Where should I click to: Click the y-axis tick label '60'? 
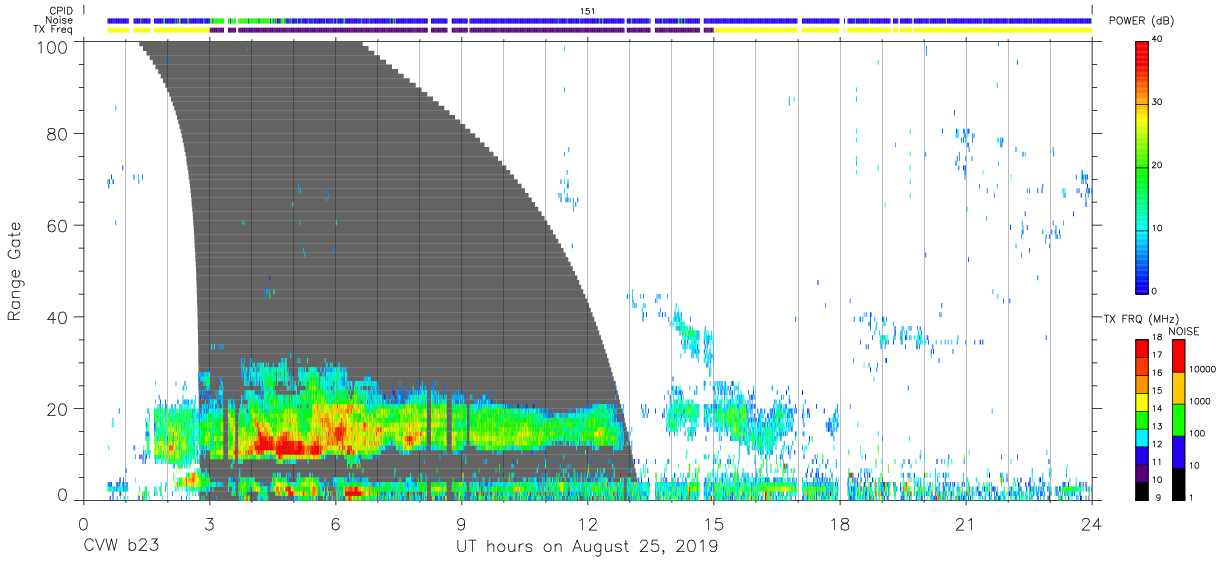tap(58, 225)
